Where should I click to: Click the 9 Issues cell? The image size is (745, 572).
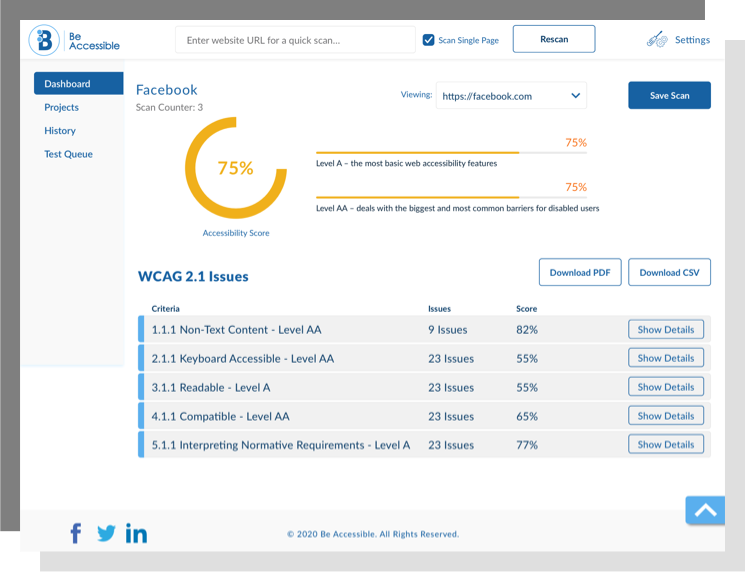pos(448,329)
